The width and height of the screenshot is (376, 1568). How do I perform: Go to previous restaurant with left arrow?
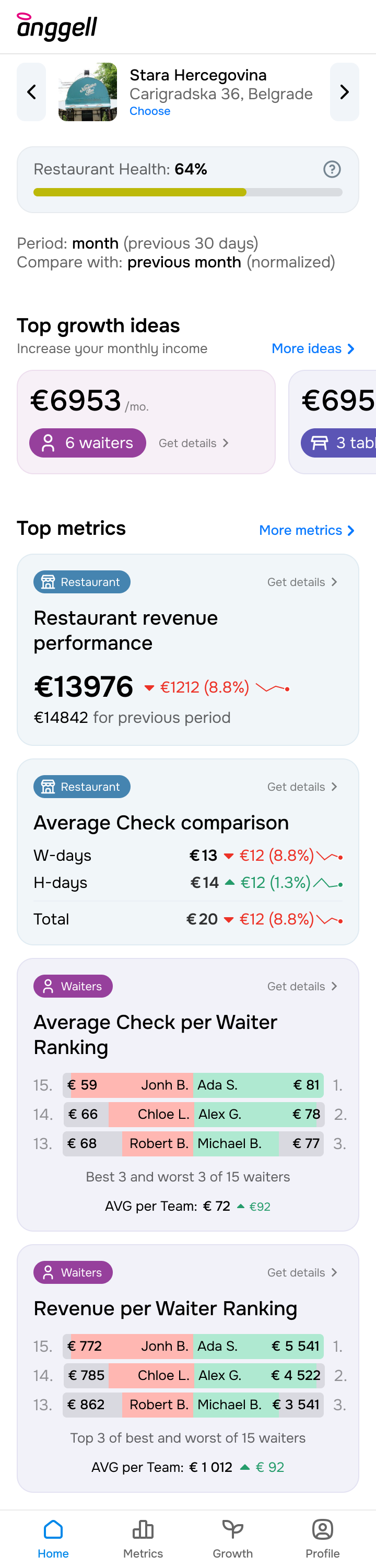(32, 92)
